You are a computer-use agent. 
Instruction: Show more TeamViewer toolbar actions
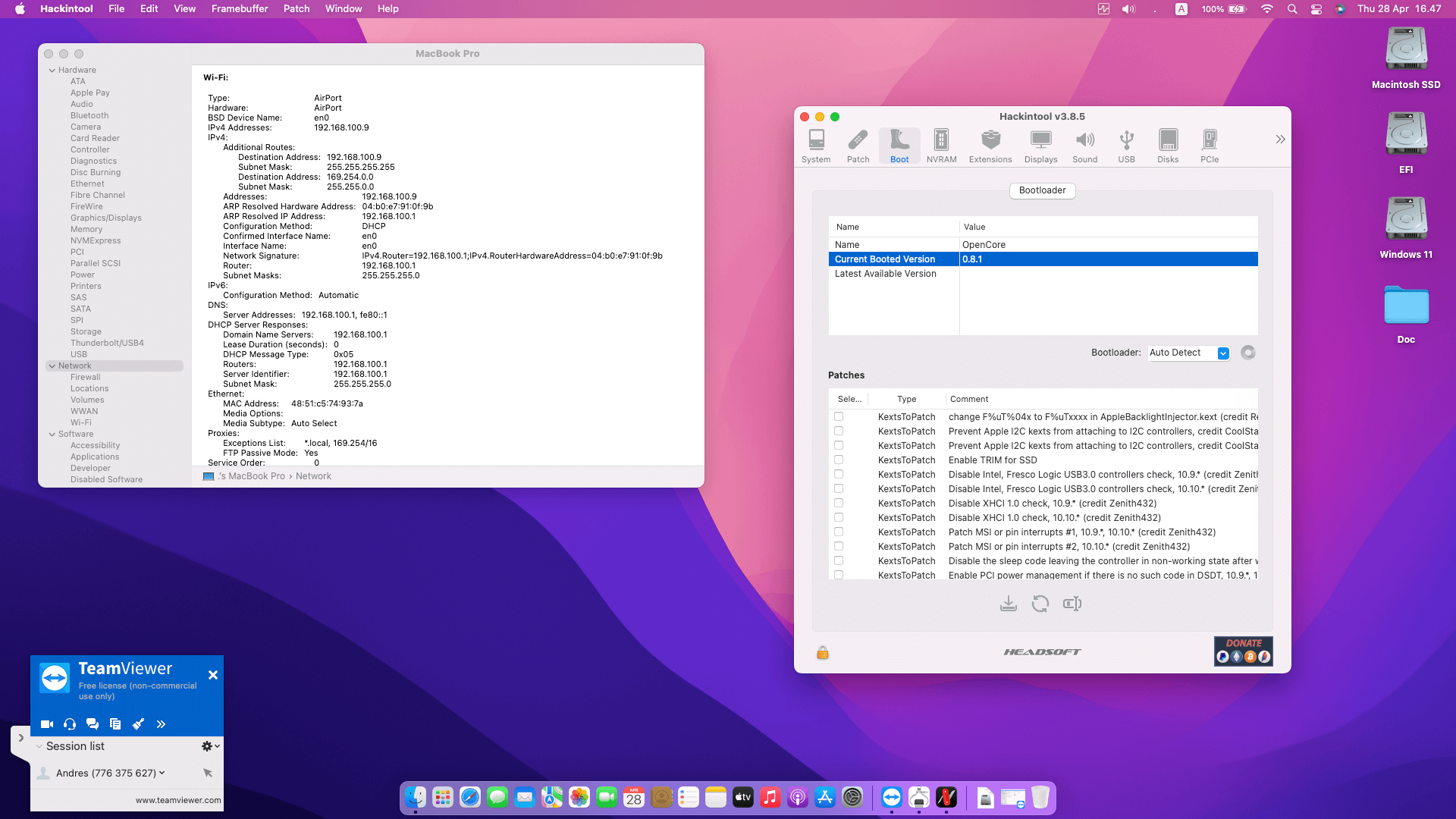pos(161,724)
